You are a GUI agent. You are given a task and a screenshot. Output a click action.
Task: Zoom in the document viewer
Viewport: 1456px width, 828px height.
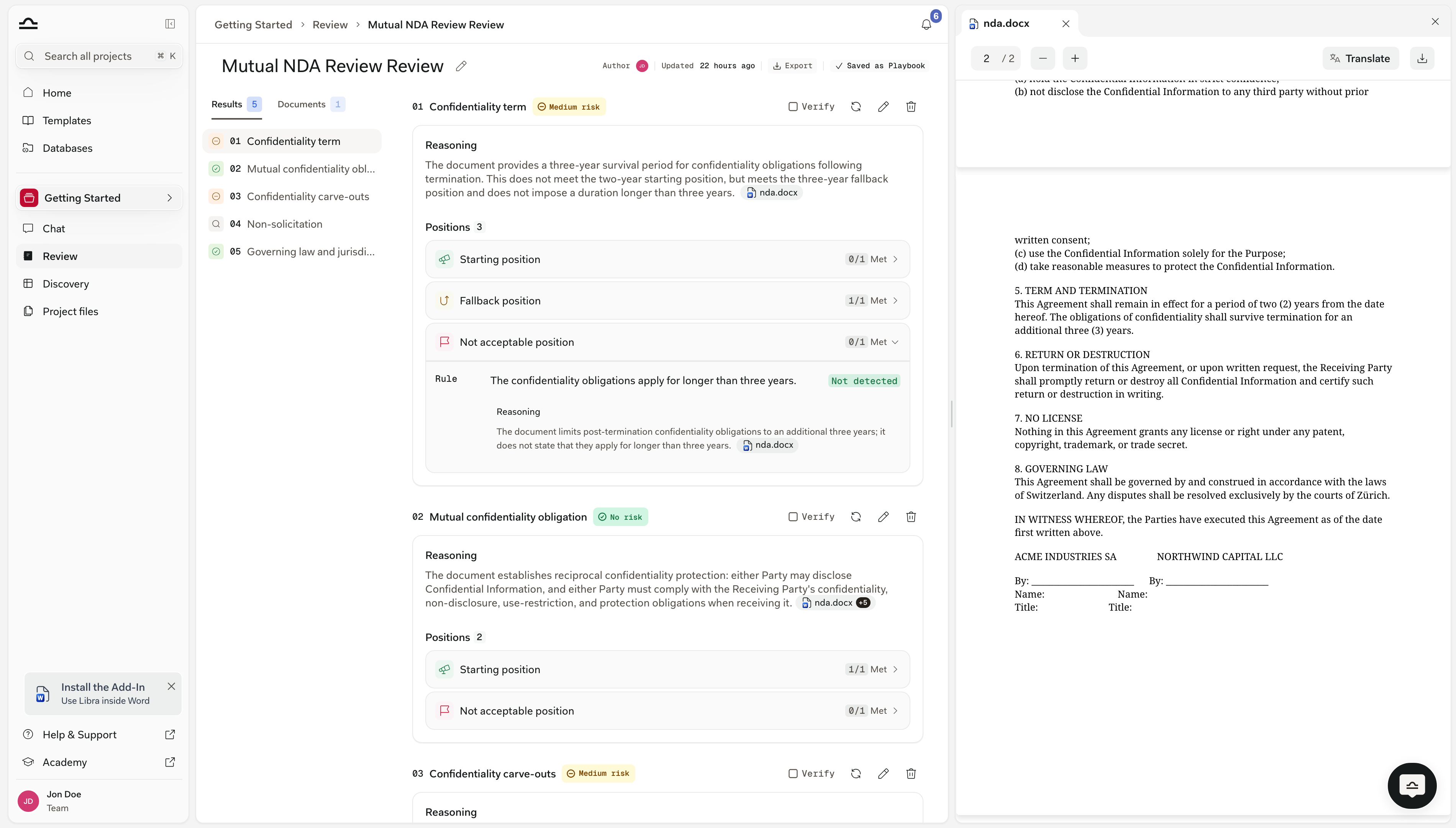point(1075,59)
